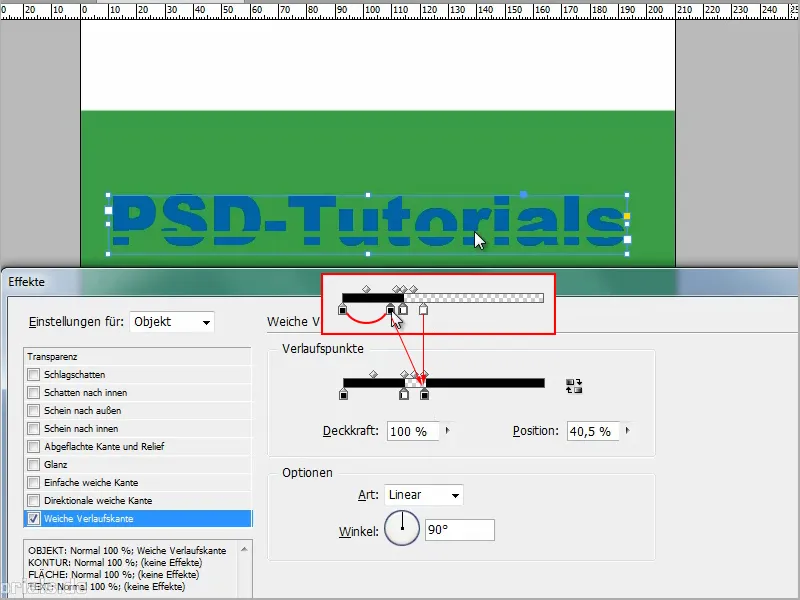Toggle the Glanz checkbox
This screenshot has width=800, height=600.
pos(34,464)
